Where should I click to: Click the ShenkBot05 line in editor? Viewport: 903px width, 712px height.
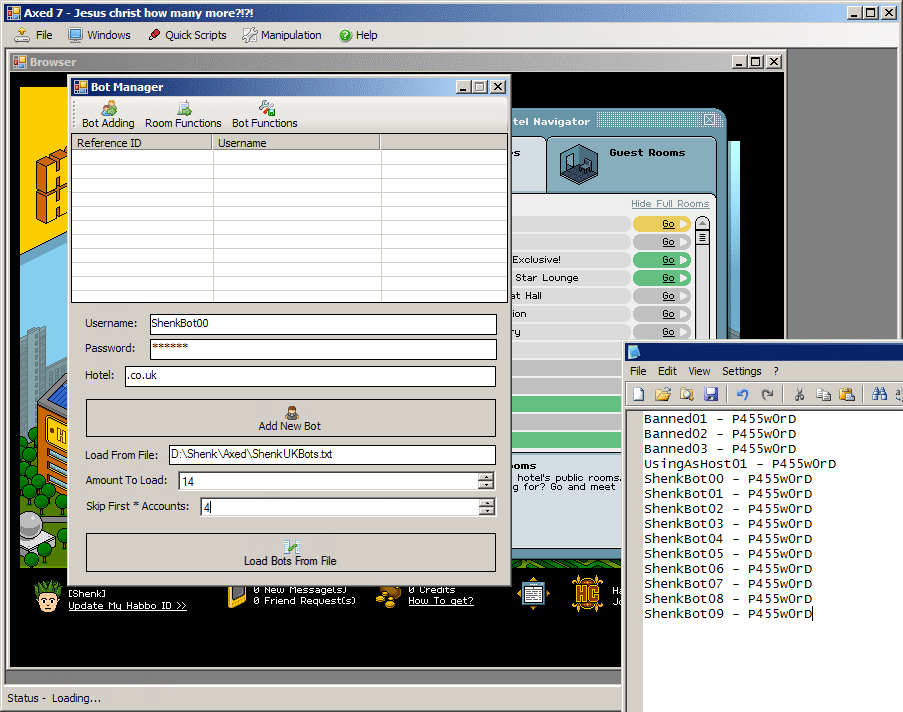(728, 554)
